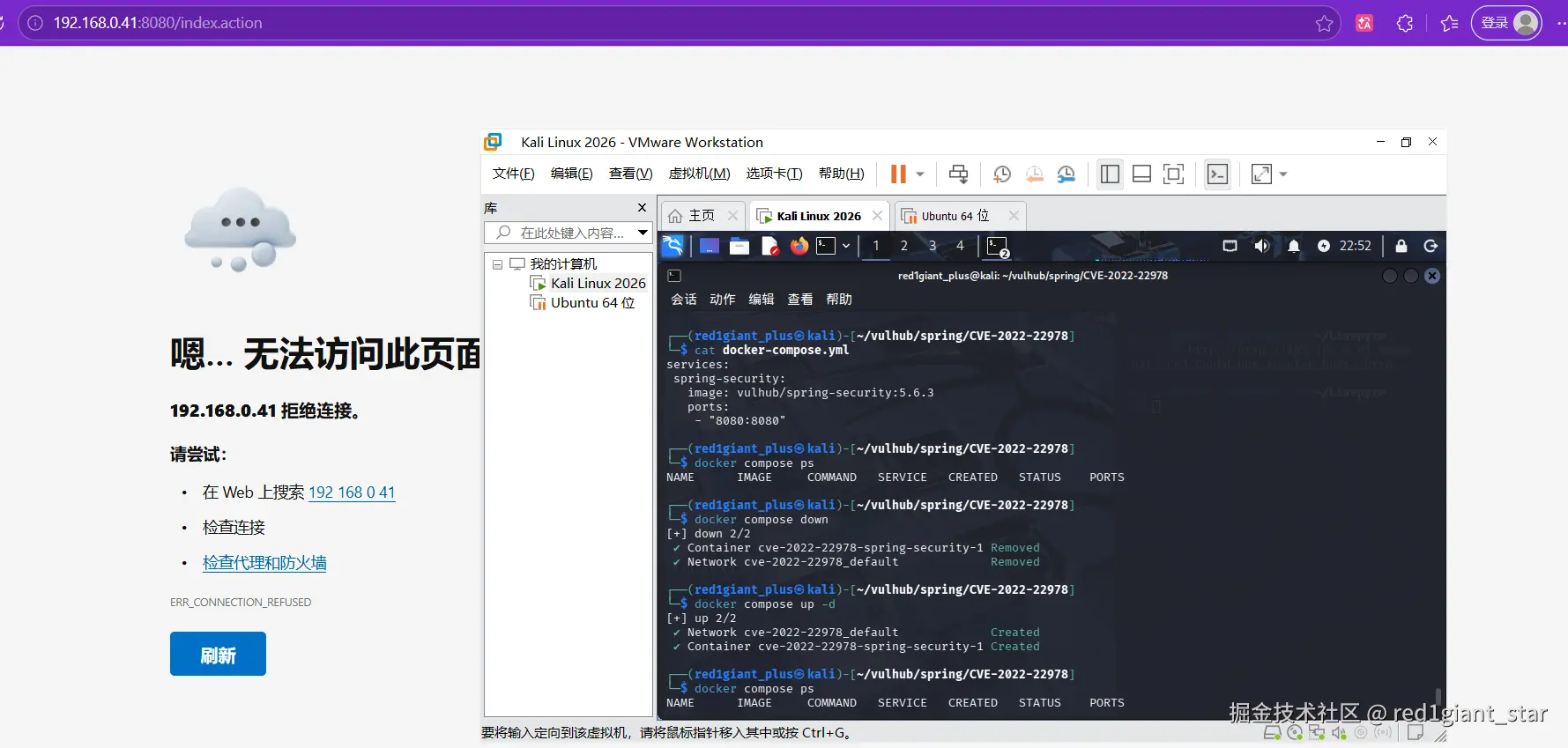This screenshot has height=748, width=1568.
Task: Close the 库 library panel
Action: (642, 208)
